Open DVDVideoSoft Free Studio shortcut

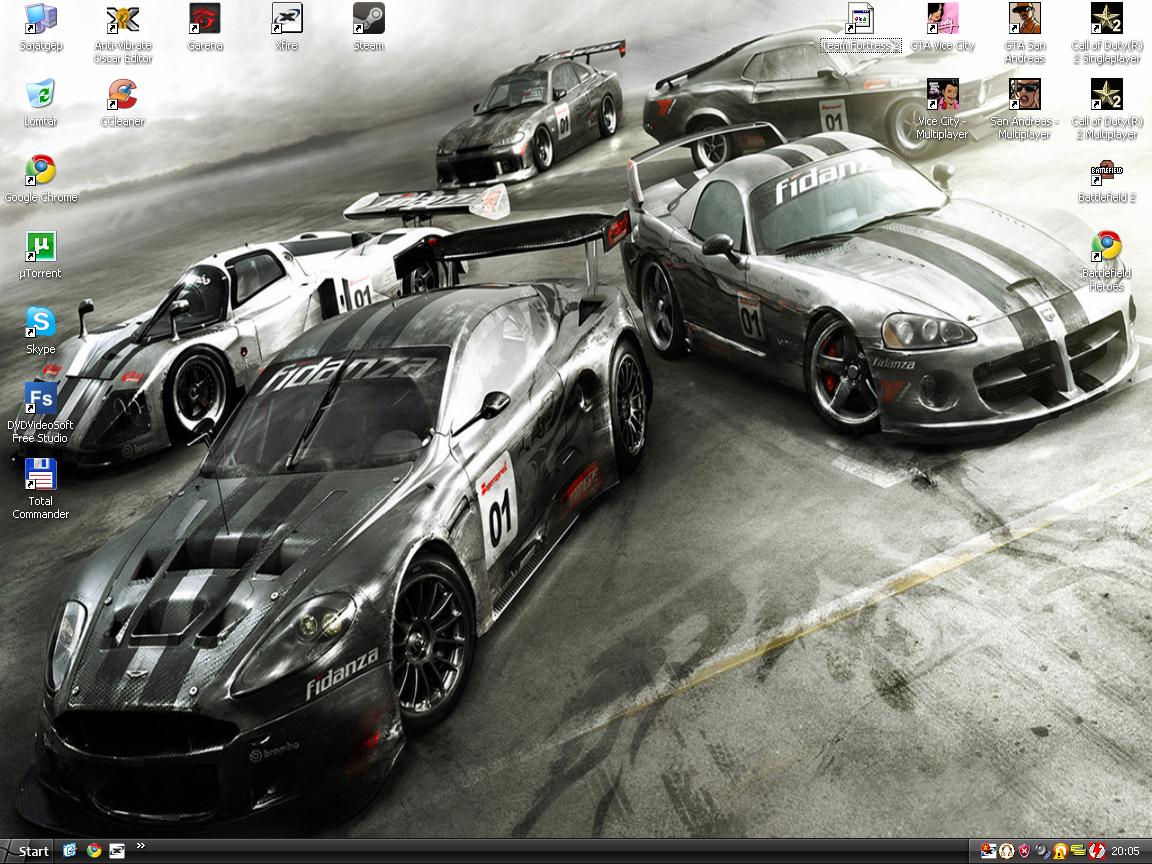(40, 412)
